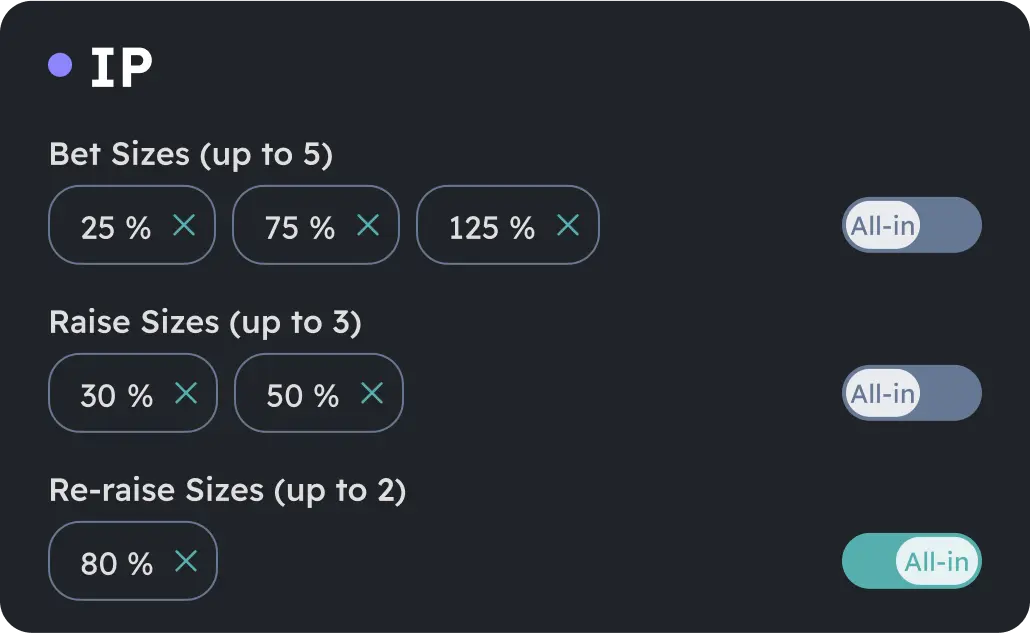
Task: Remove the 25 % bet size
Action: pos(184,227)
